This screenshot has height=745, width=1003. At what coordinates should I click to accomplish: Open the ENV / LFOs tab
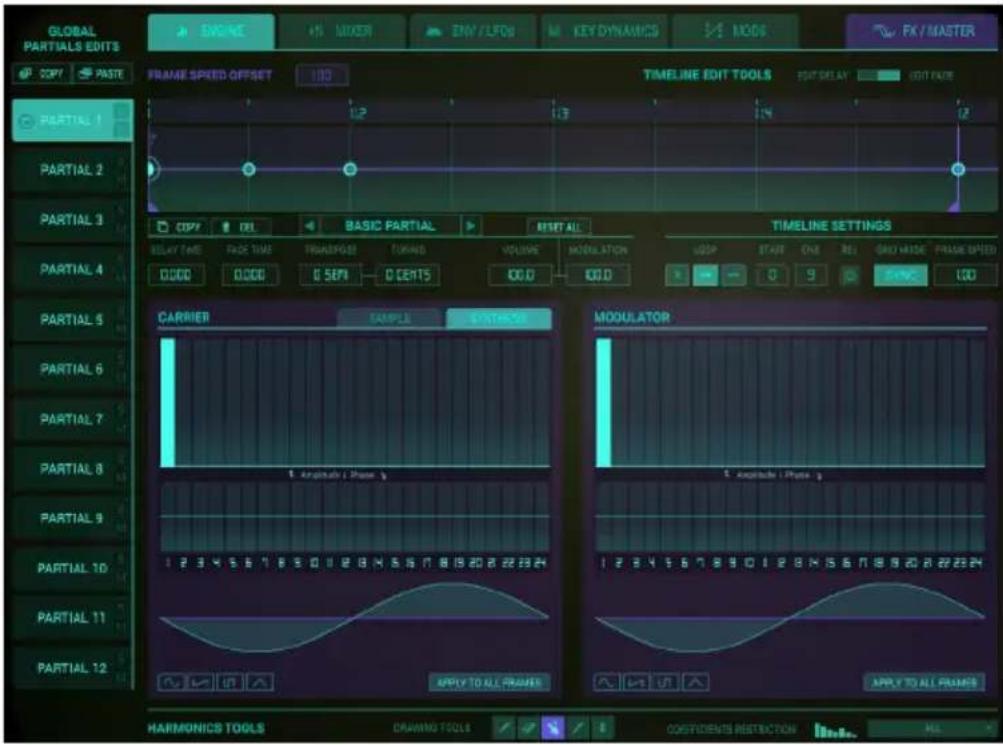(473, 31)
